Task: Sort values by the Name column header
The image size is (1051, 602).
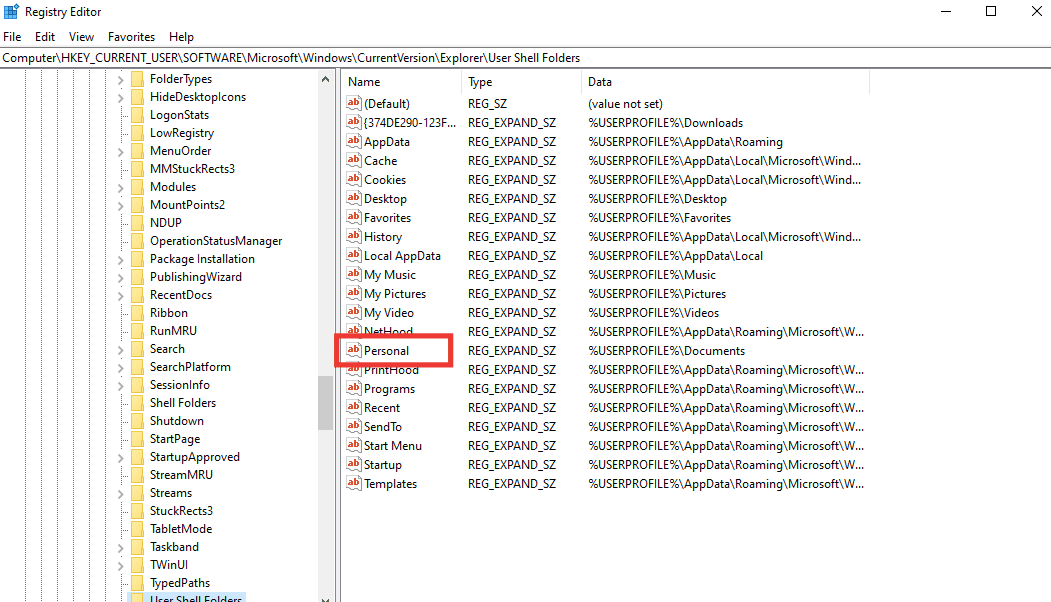Action: (x=401, y=82)
